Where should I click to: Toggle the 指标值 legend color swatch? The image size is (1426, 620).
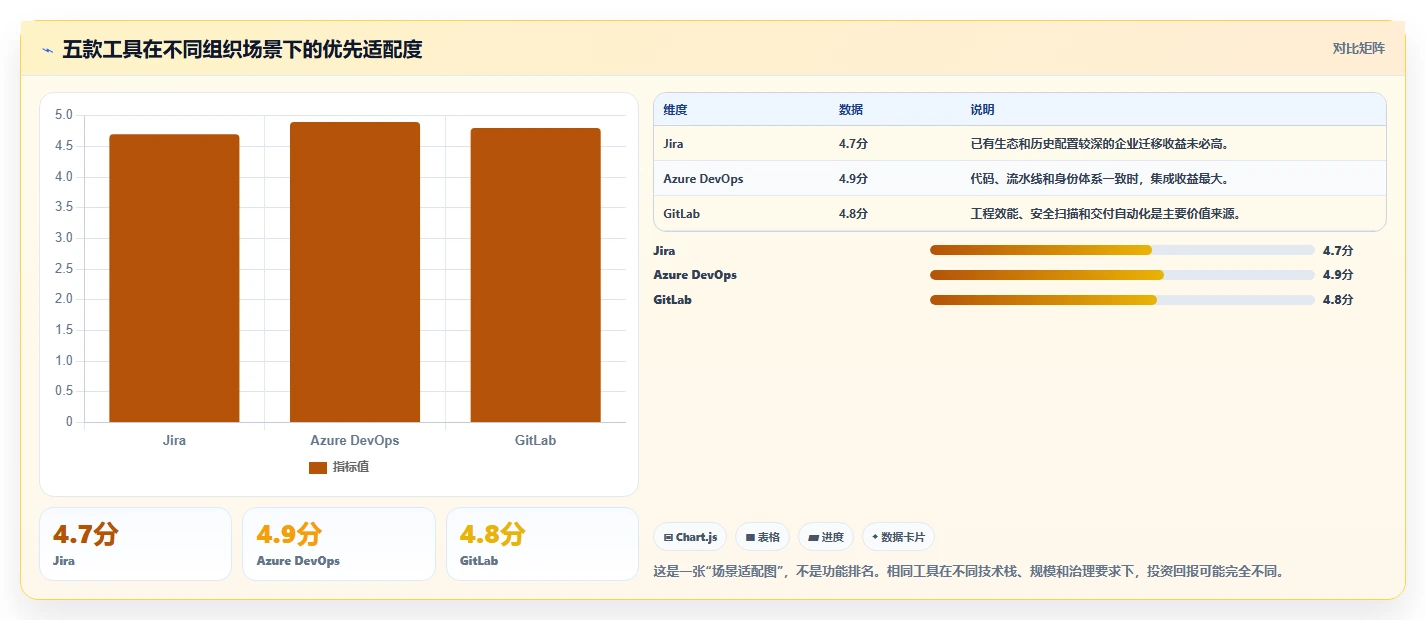(x=318, y=467)
